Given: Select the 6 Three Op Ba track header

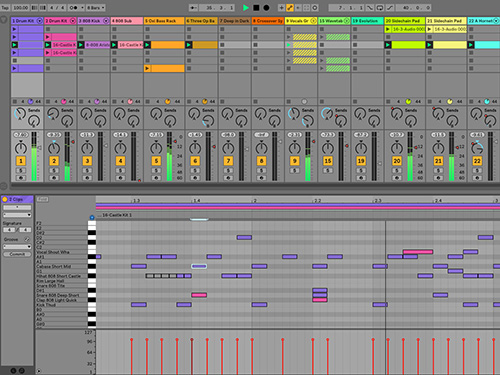Looking at the screenshot, I should [x=201, y=21].
